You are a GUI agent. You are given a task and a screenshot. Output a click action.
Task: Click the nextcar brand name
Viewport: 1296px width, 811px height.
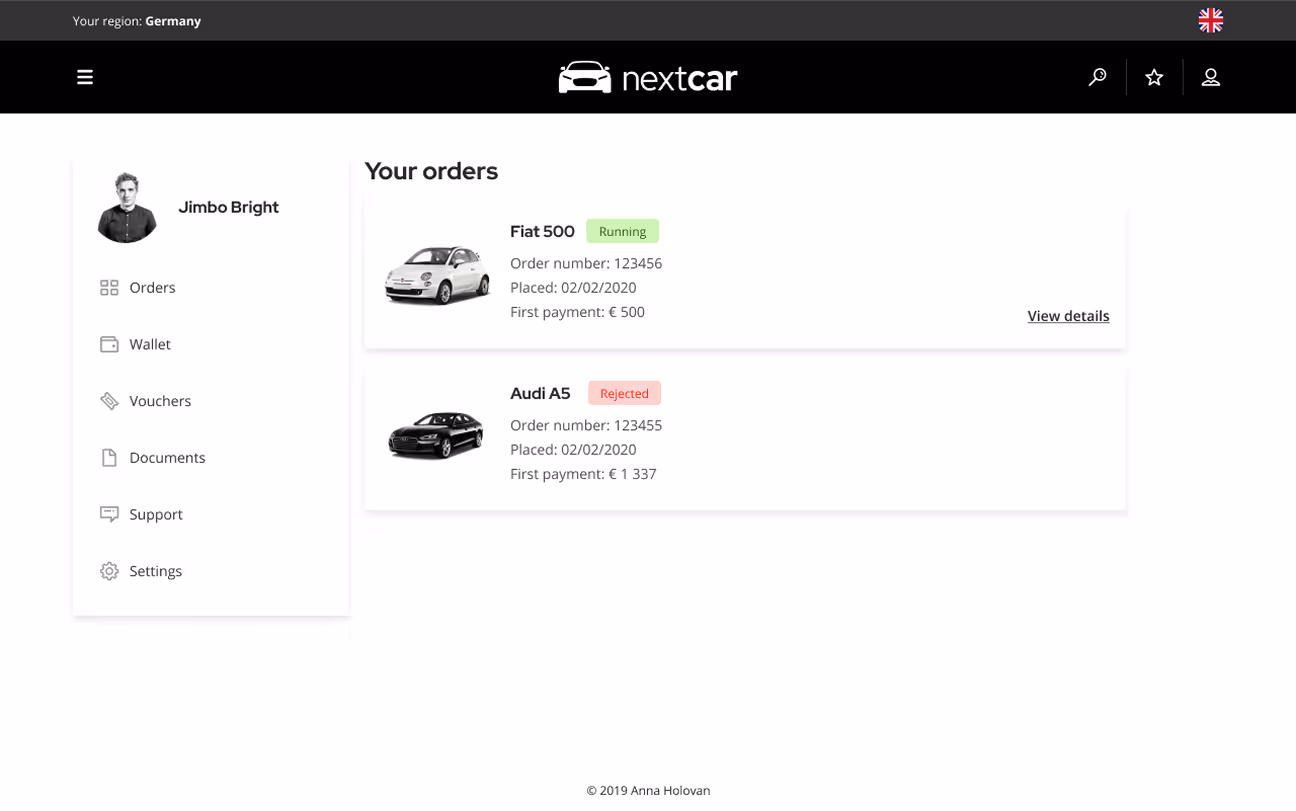[x=680, y=78]
